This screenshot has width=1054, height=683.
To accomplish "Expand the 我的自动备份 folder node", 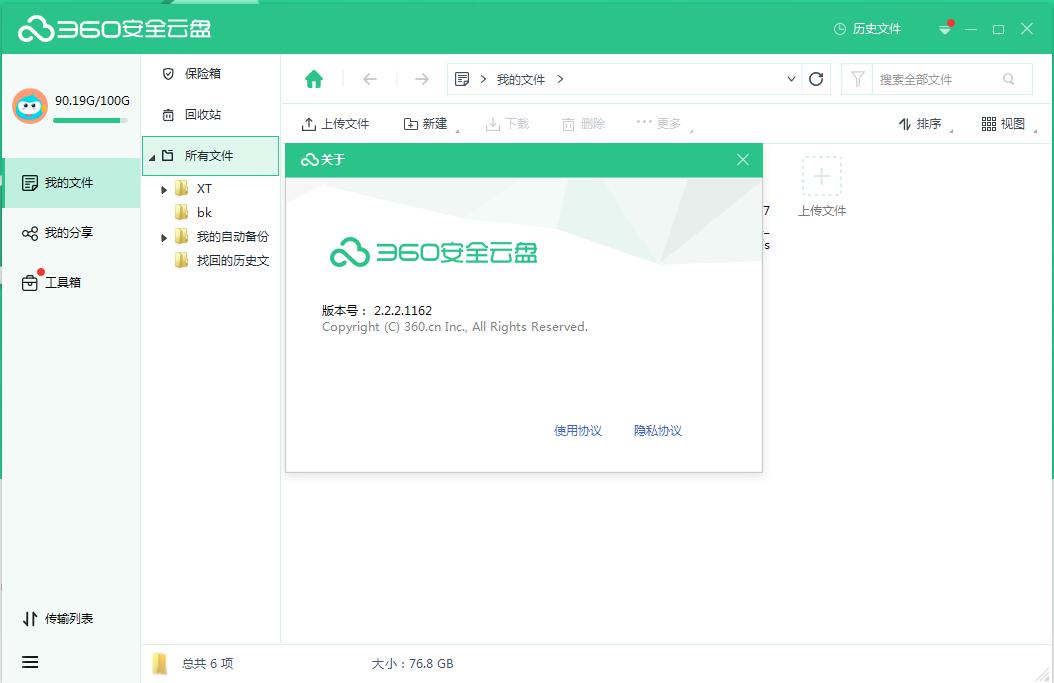I will [164, 237].
